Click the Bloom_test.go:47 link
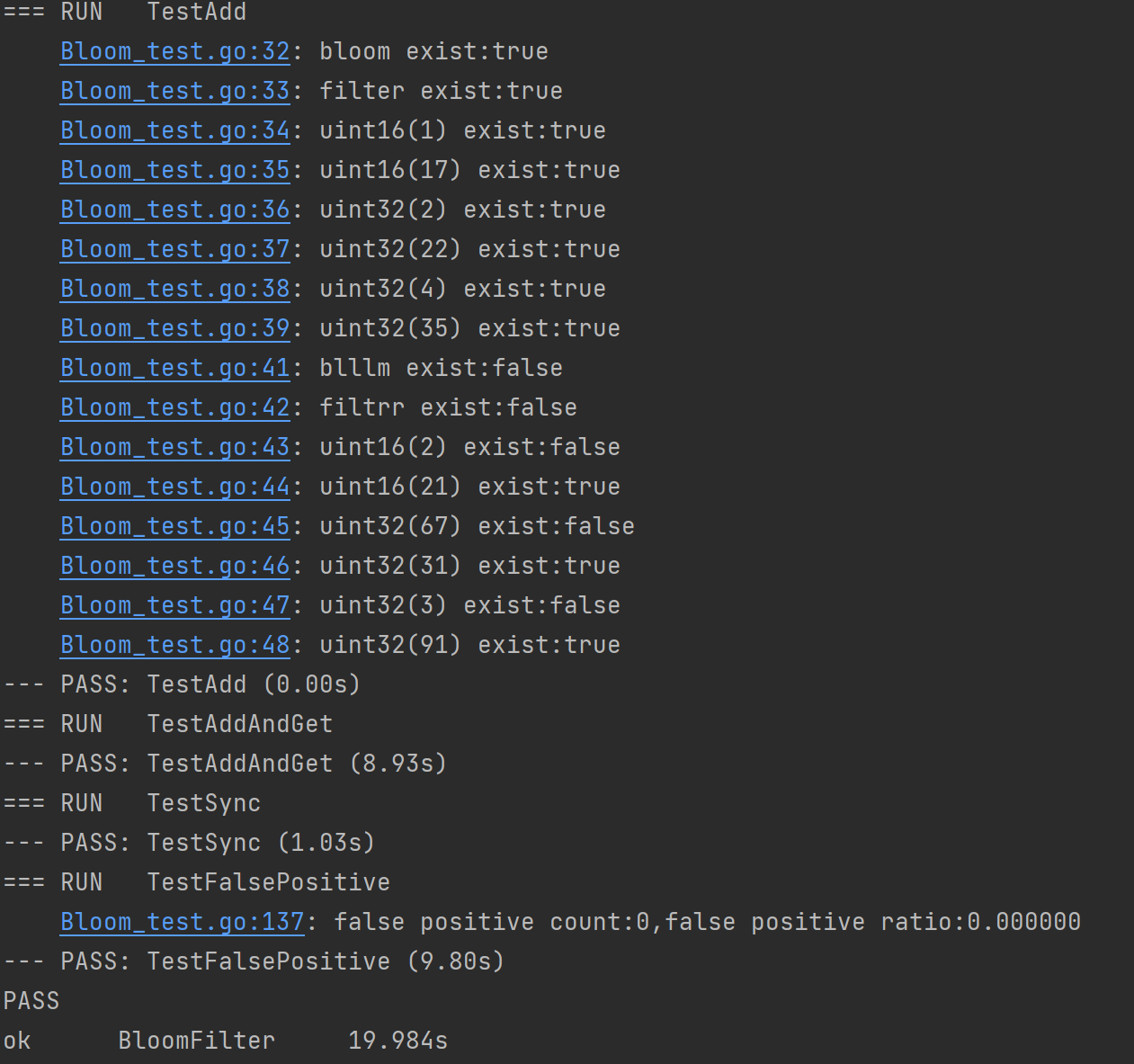This screenshot has height=1064, width=1134. pos(174,605)
